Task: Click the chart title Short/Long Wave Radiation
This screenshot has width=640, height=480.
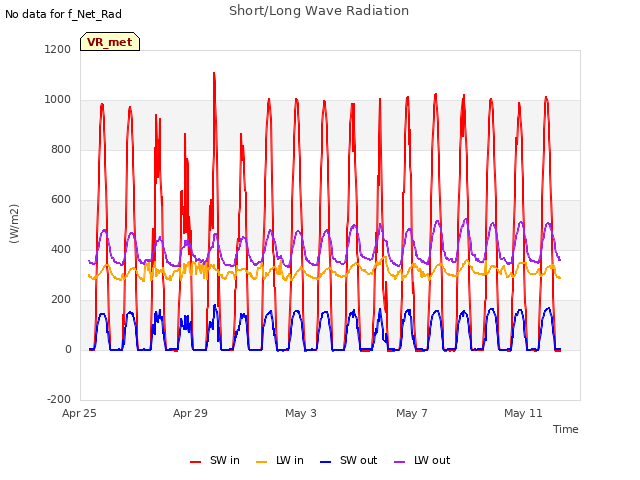Action: click(319, 11)
